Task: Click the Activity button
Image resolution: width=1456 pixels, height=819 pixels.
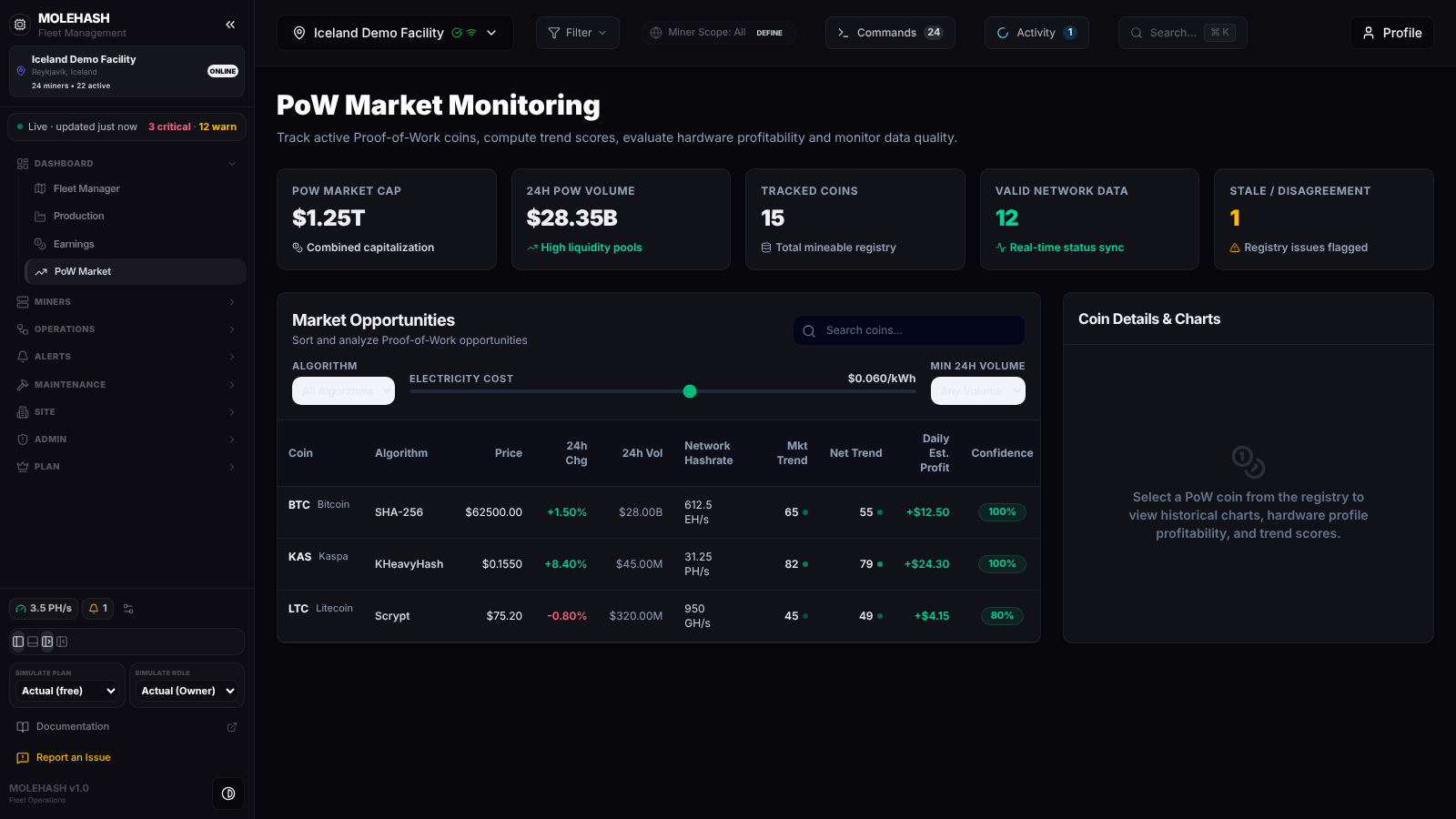Action: pos(1036,33)
